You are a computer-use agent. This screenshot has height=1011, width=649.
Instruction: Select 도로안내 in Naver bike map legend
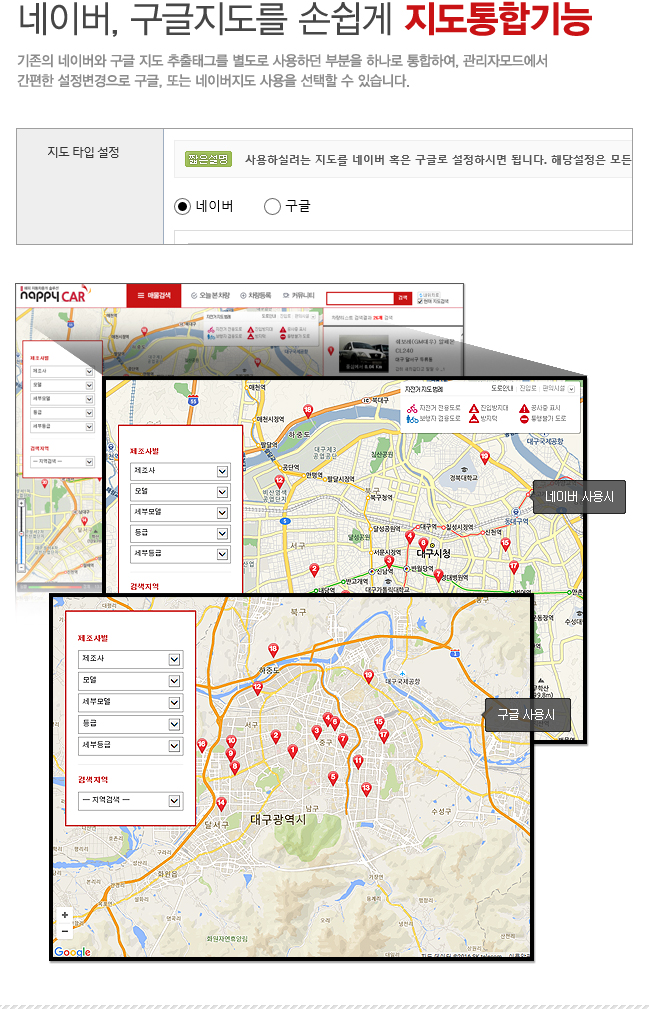pyautogui.click(x=502, y=389)
